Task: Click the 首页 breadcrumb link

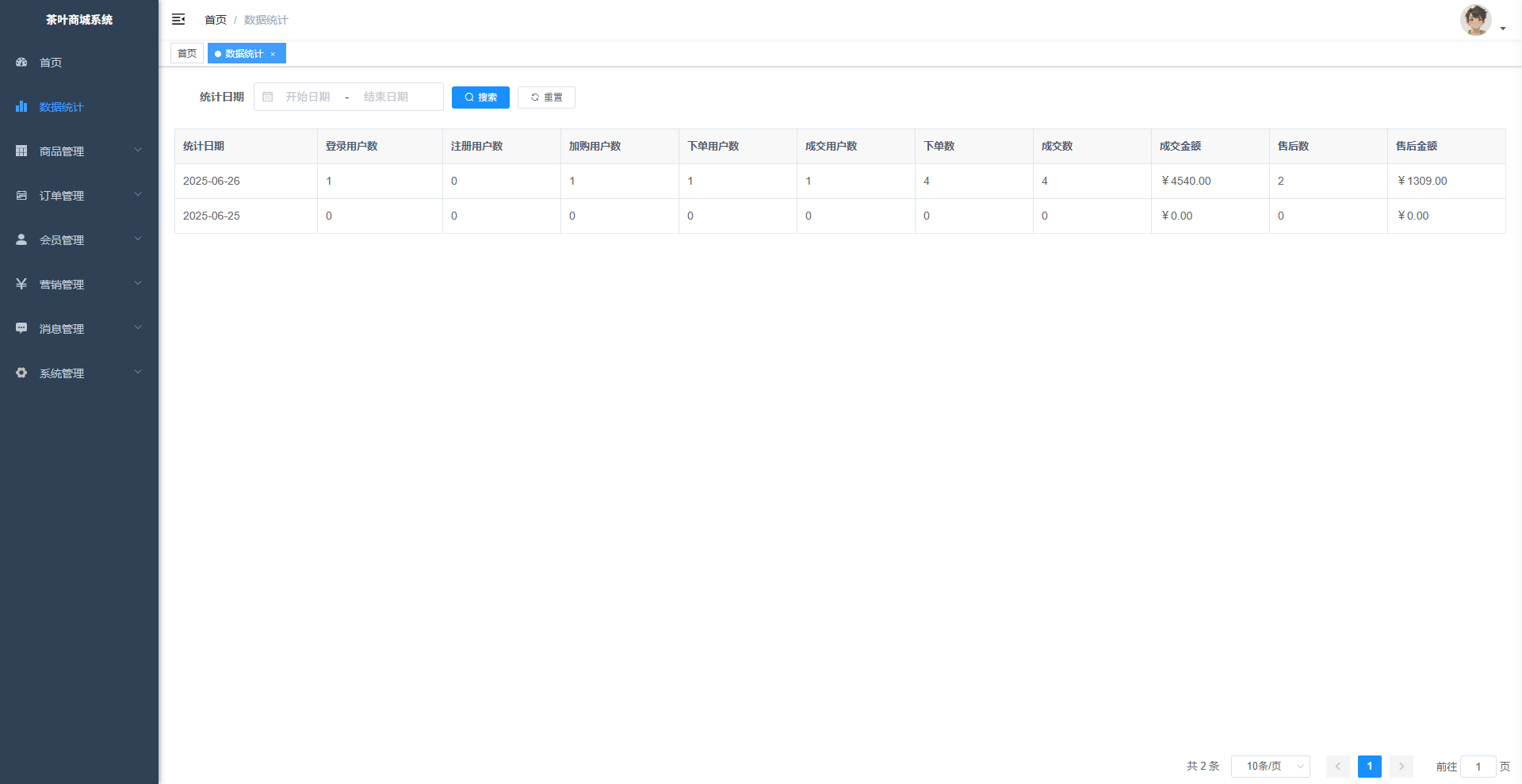Action: (215, 20)
